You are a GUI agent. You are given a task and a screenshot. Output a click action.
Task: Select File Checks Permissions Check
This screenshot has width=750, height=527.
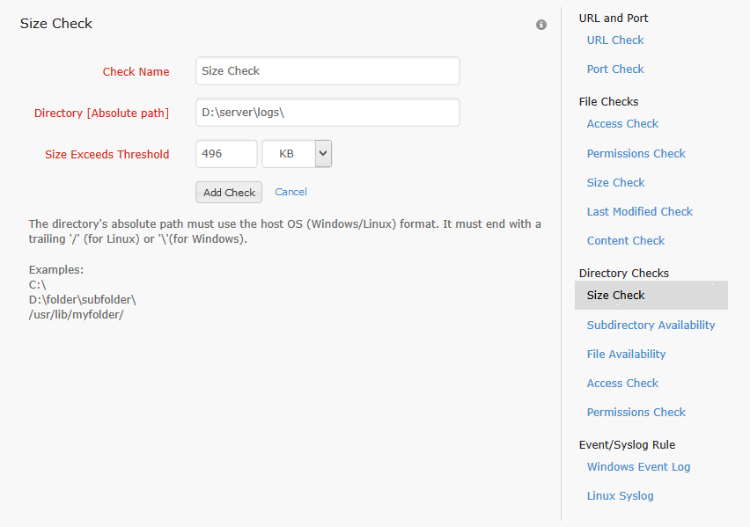coord(636,154)
